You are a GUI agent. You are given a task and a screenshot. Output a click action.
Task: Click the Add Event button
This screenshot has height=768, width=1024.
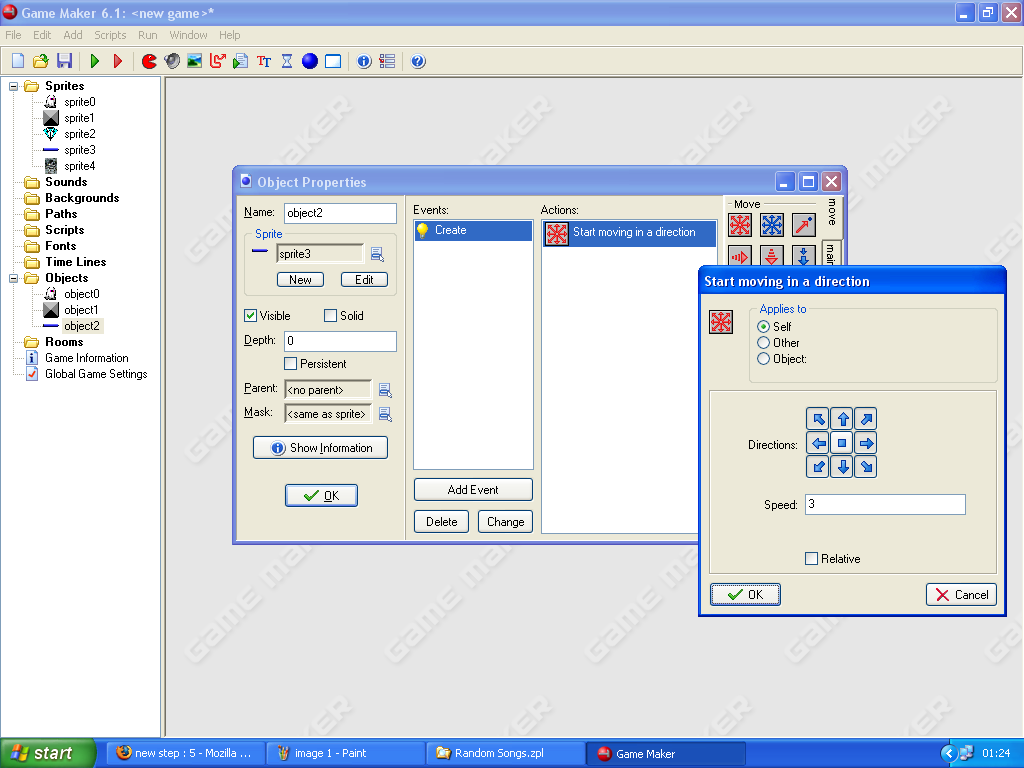473,490
